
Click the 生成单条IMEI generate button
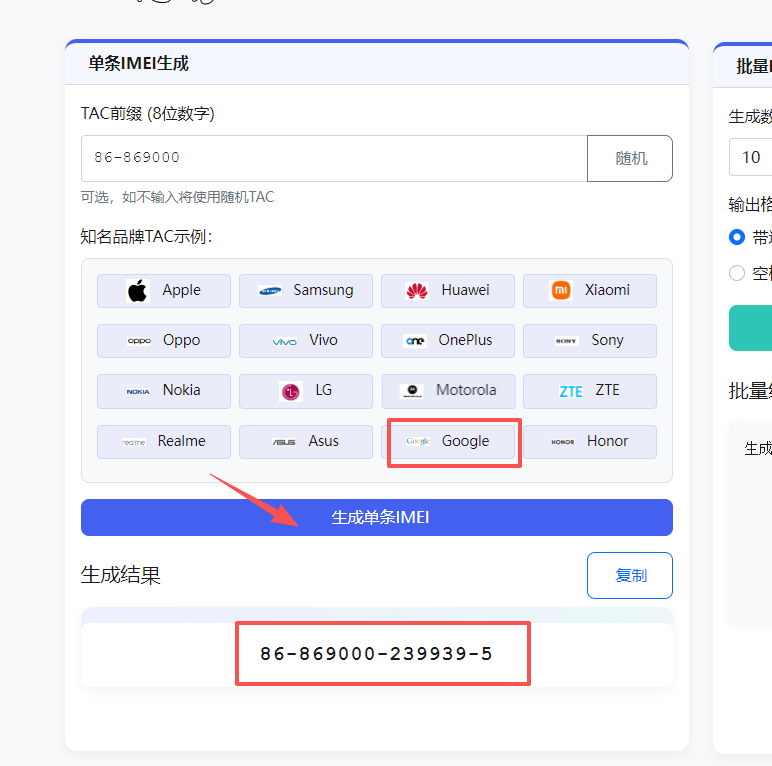click(x=377, y=517)
